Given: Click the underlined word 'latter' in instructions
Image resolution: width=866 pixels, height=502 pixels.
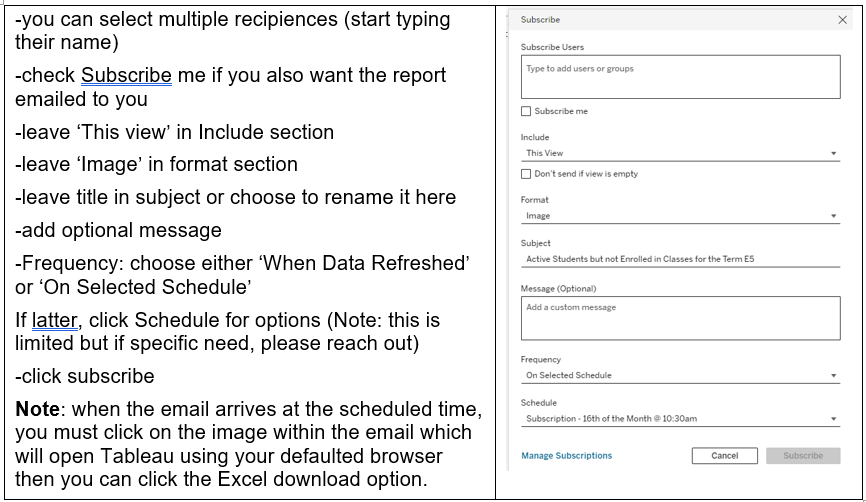Looking at the screenshot, I should click(53, 320).
